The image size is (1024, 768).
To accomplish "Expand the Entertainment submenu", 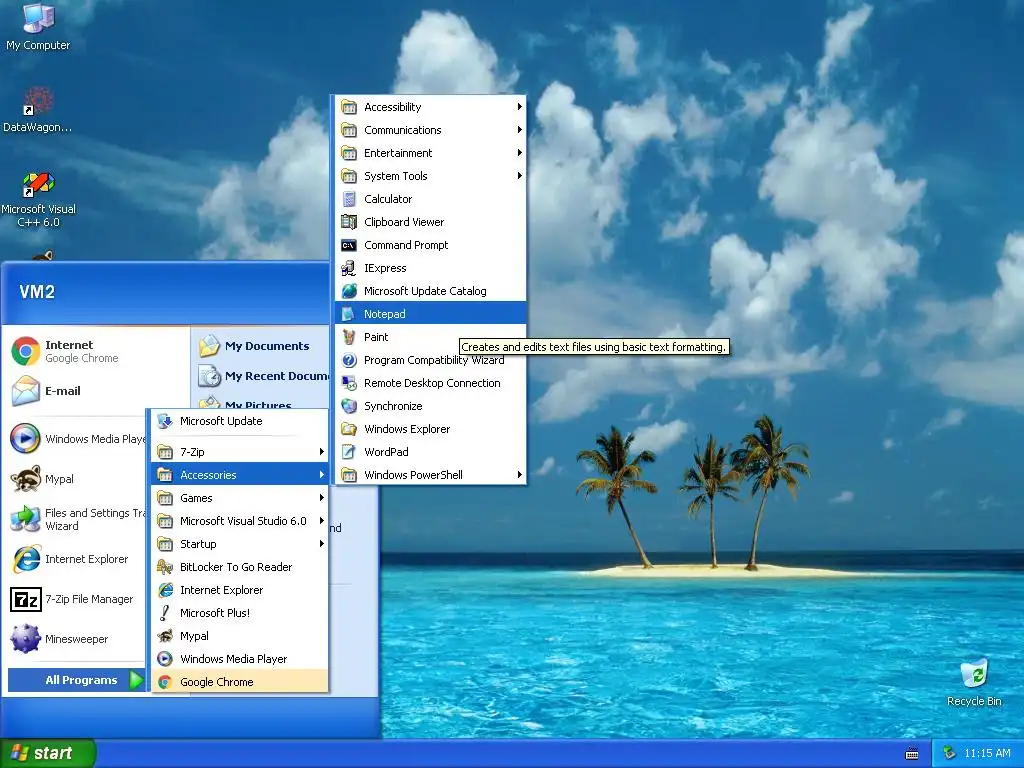I will tap(430, 153).
